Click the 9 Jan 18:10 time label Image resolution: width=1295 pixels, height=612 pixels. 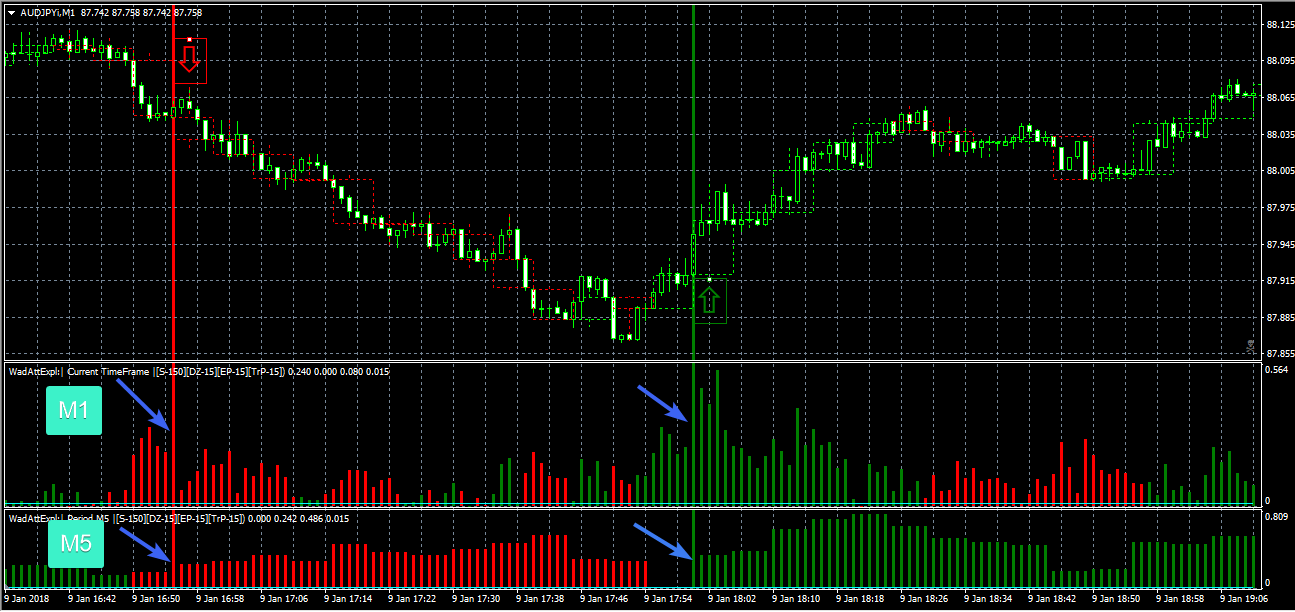tap(797, 599)
